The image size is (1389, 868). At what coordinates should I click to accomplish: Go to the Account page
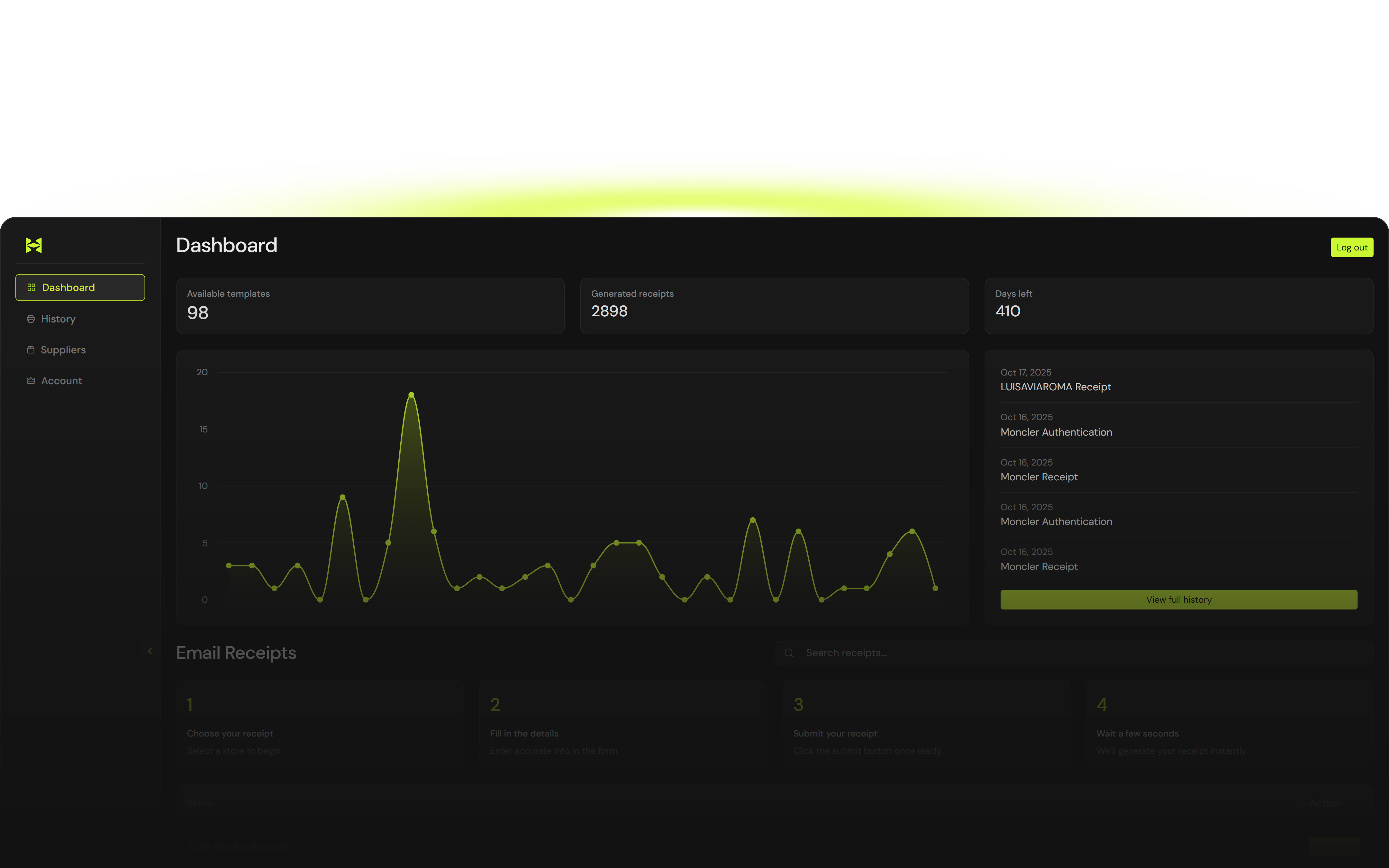[61, 381]
